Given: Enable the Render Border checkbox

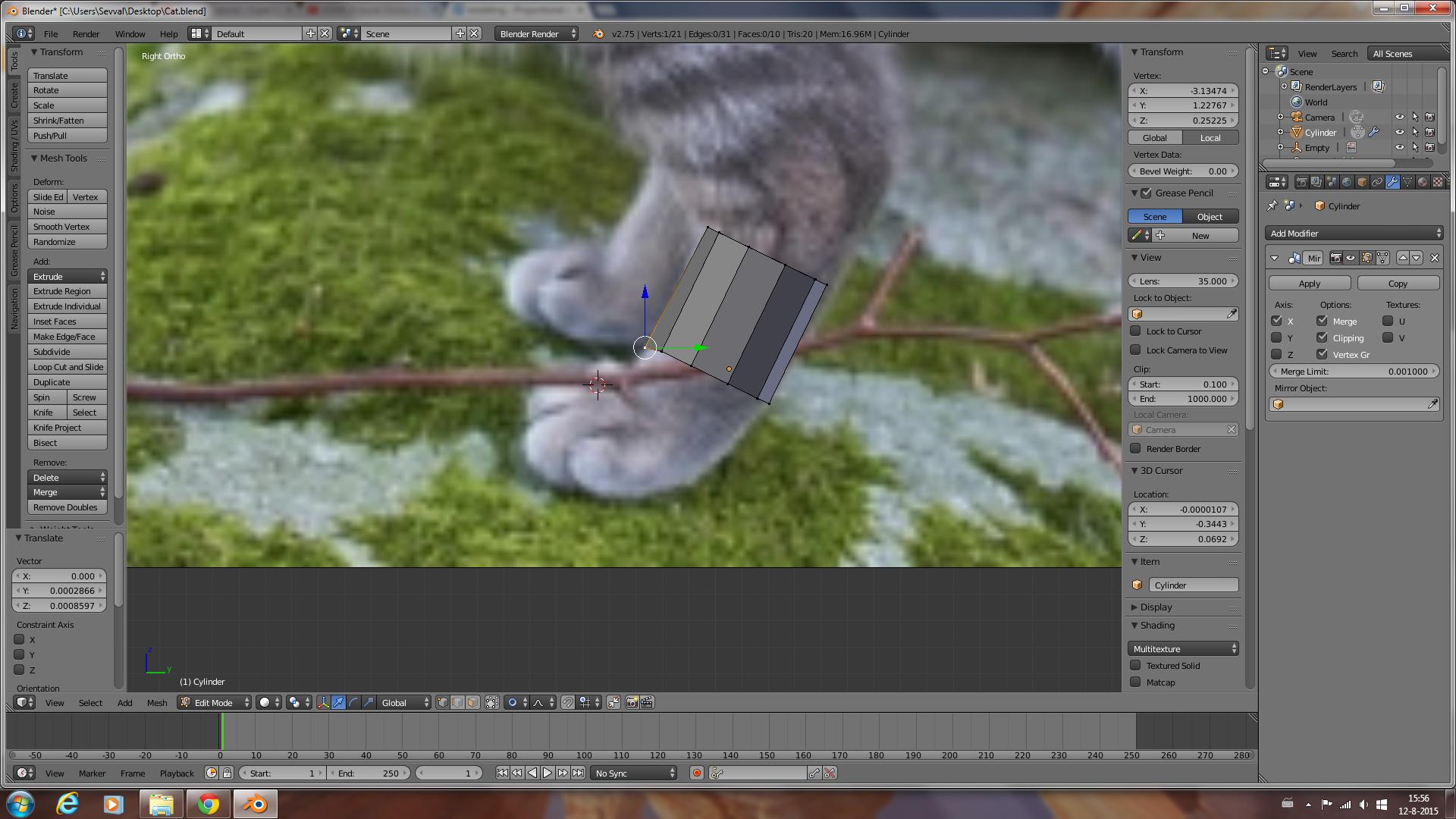Looking at the screenshot, I should pos(1135,448).
